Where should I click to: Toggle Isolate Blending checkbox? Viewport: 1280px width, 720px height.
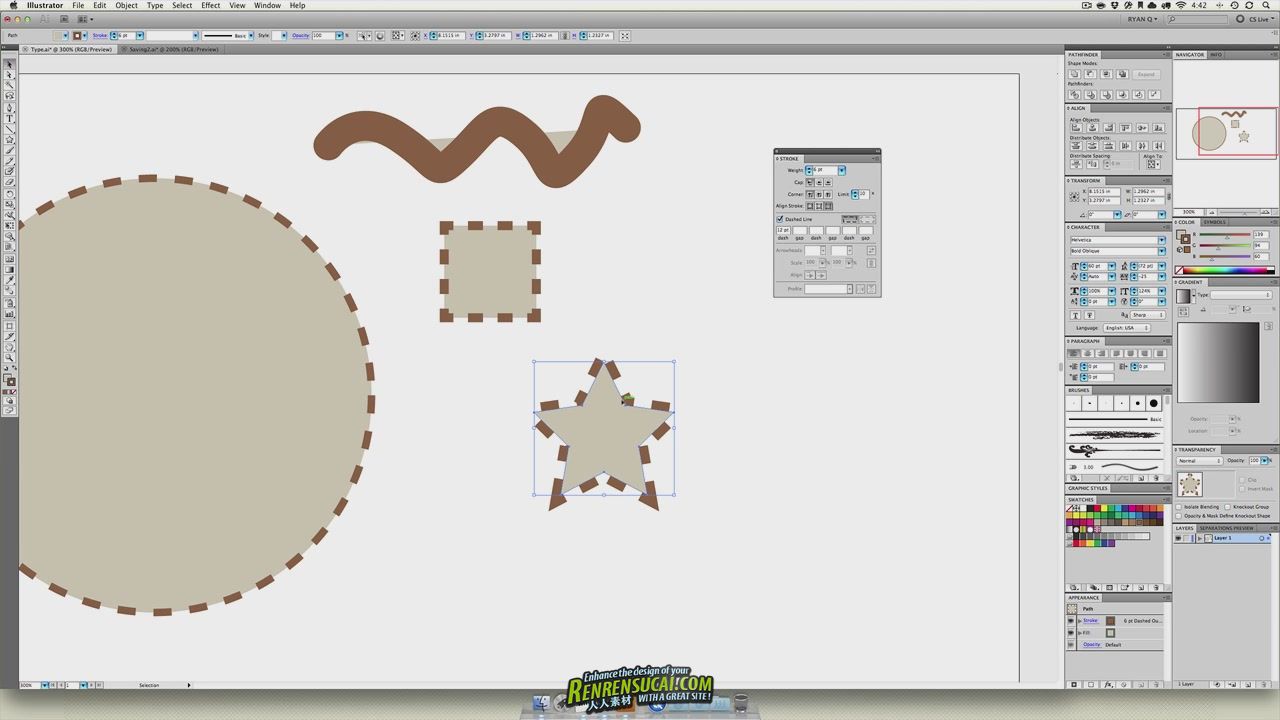point(1178,507)
